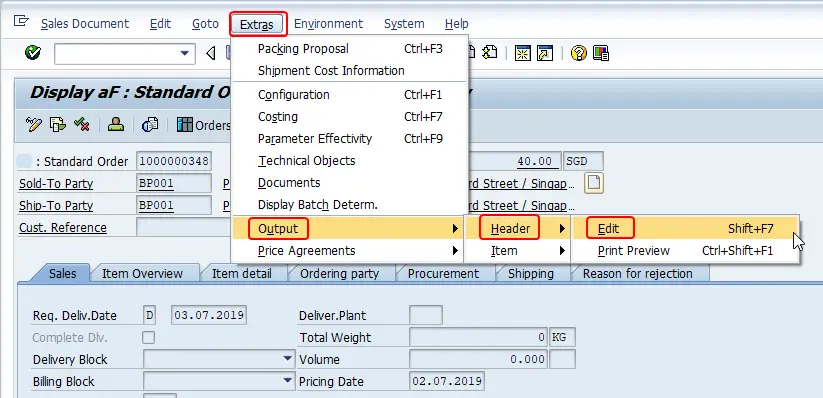Switch to the Procurement tab
This screenshot has width=823, height=398.
[444, 274]
